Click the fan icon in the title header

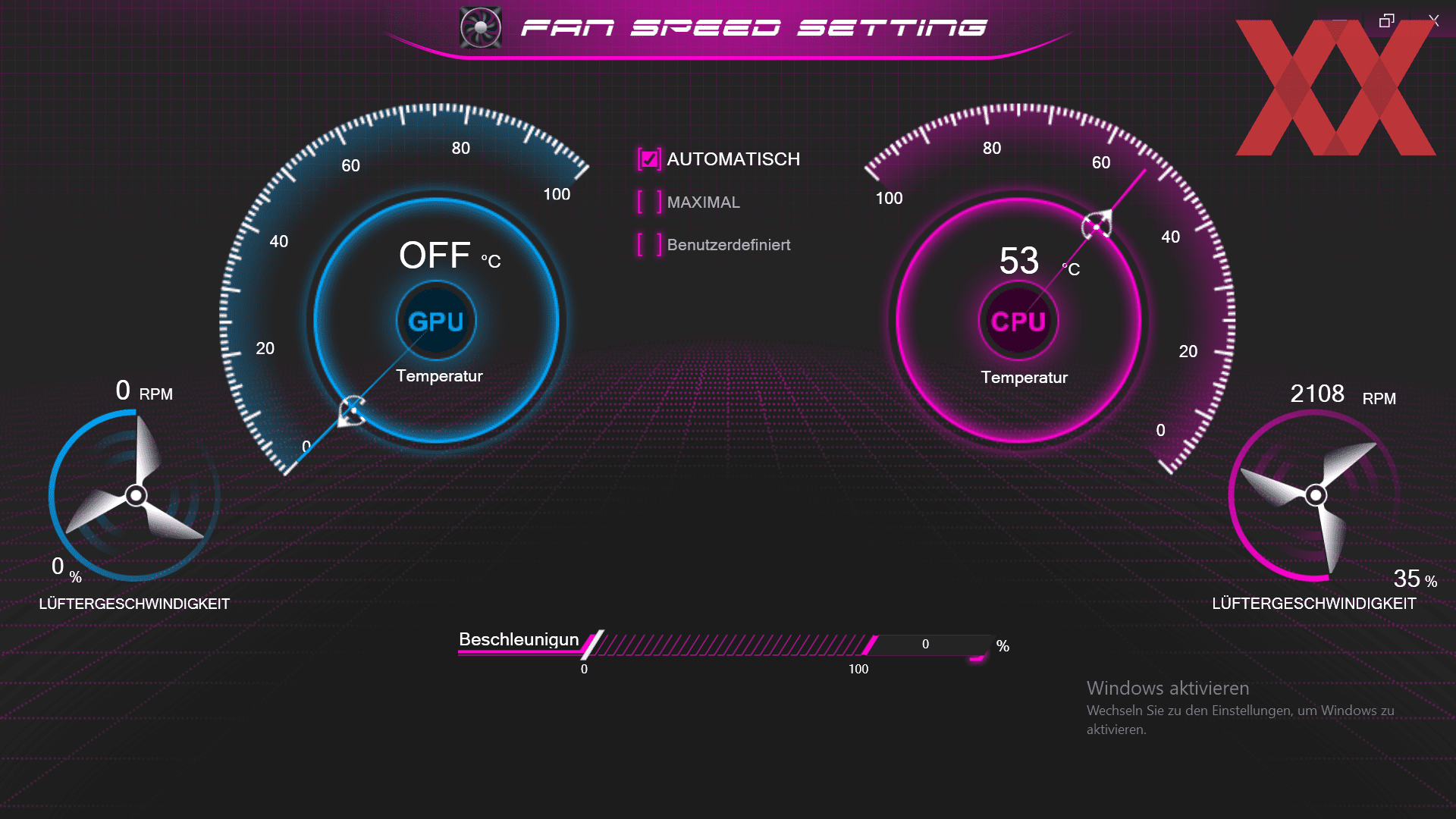tap(481, 28)
